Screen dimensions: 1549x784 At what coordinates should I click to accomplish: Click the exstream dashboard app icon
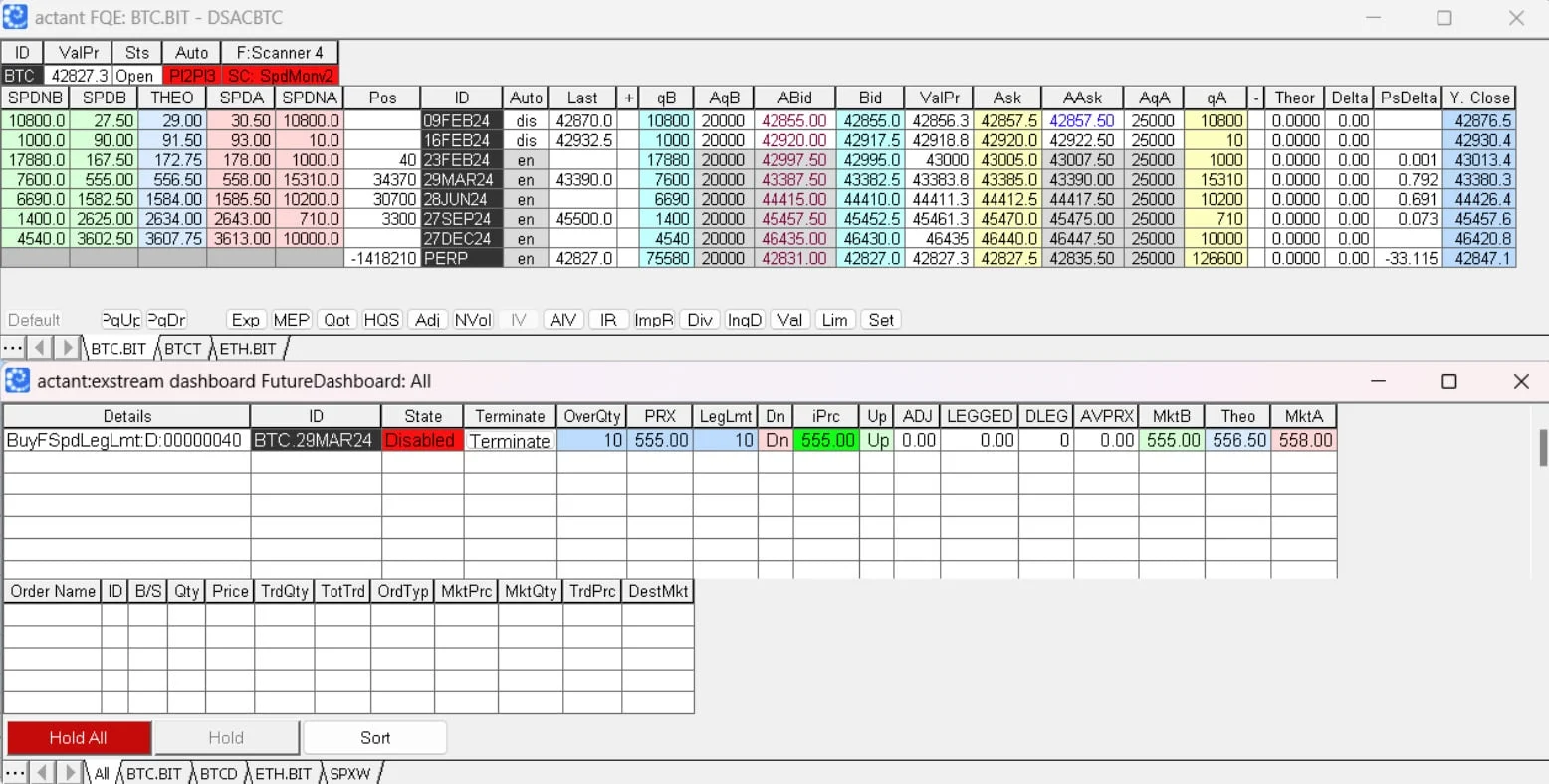17,380
